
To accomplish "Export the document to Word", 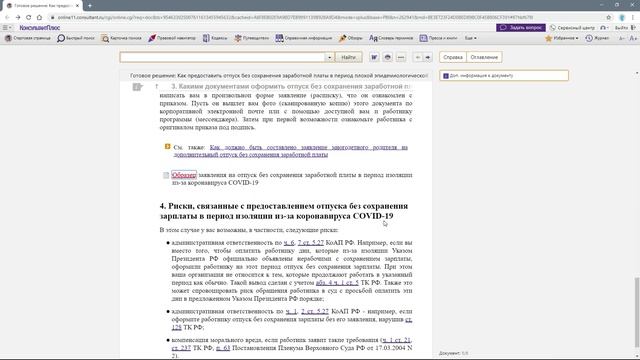I will click(374, 57).
